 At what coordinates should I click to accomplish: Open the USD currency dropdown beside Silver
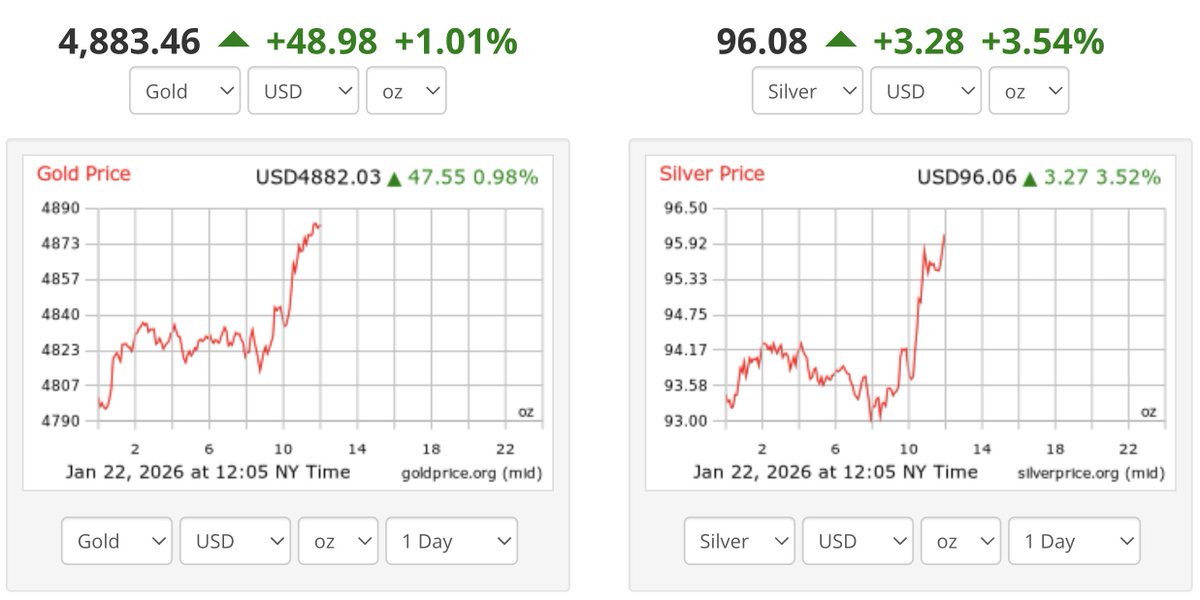925,91
